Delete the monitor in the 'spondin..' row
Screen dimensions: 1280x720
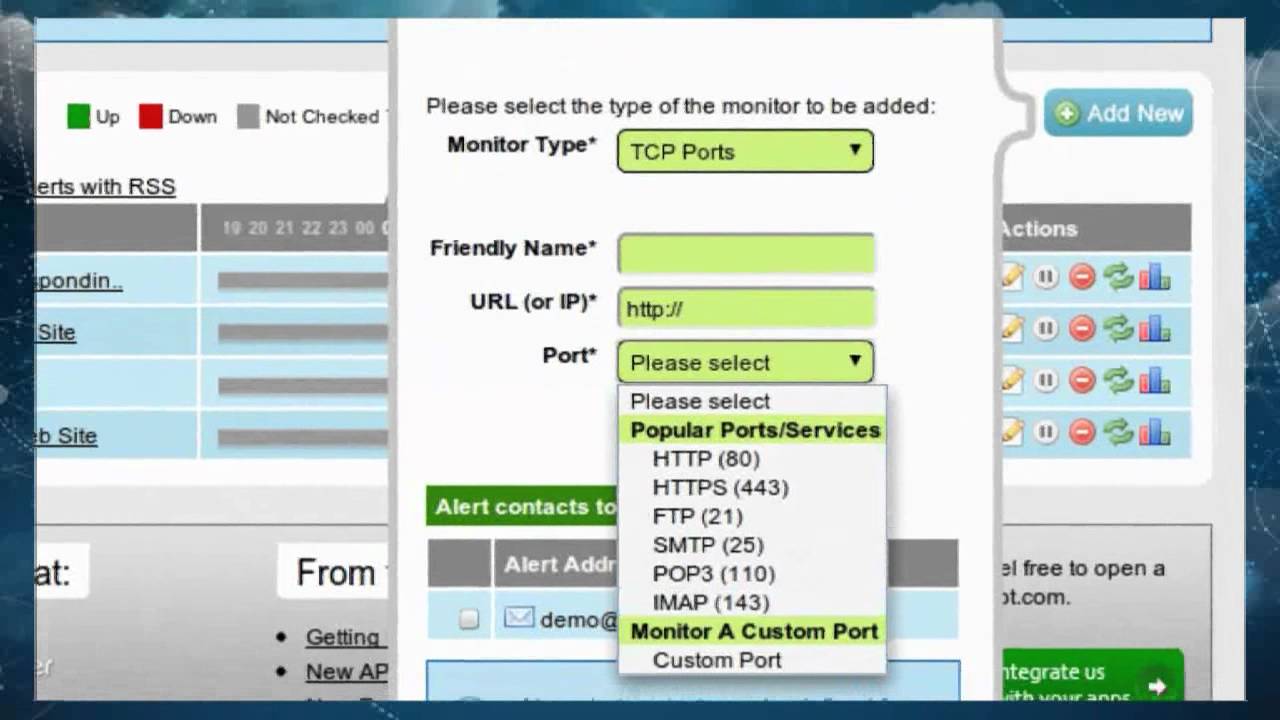click(x=1082, y=277)
